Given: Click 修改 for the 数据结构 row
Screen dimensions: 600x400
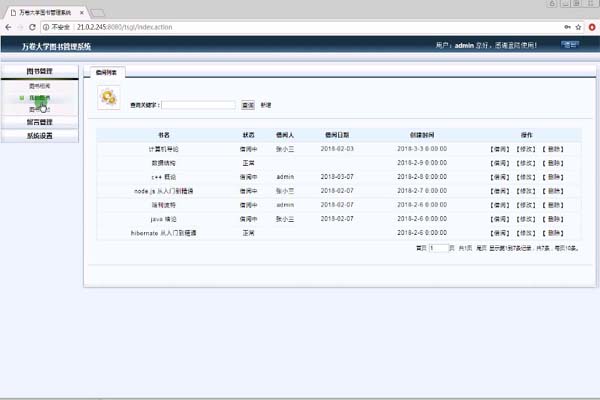Looking at the screenshot, I should point(526,162).
